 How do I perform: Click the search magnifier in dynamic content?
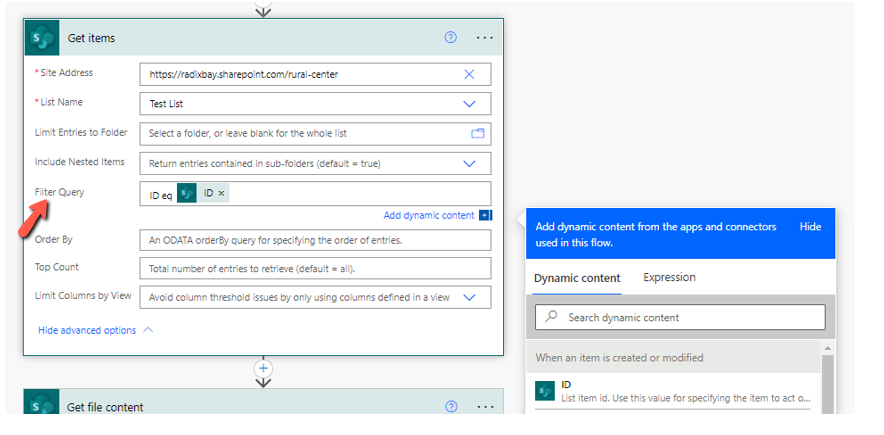pyautogui.click(x=551, y=317)
